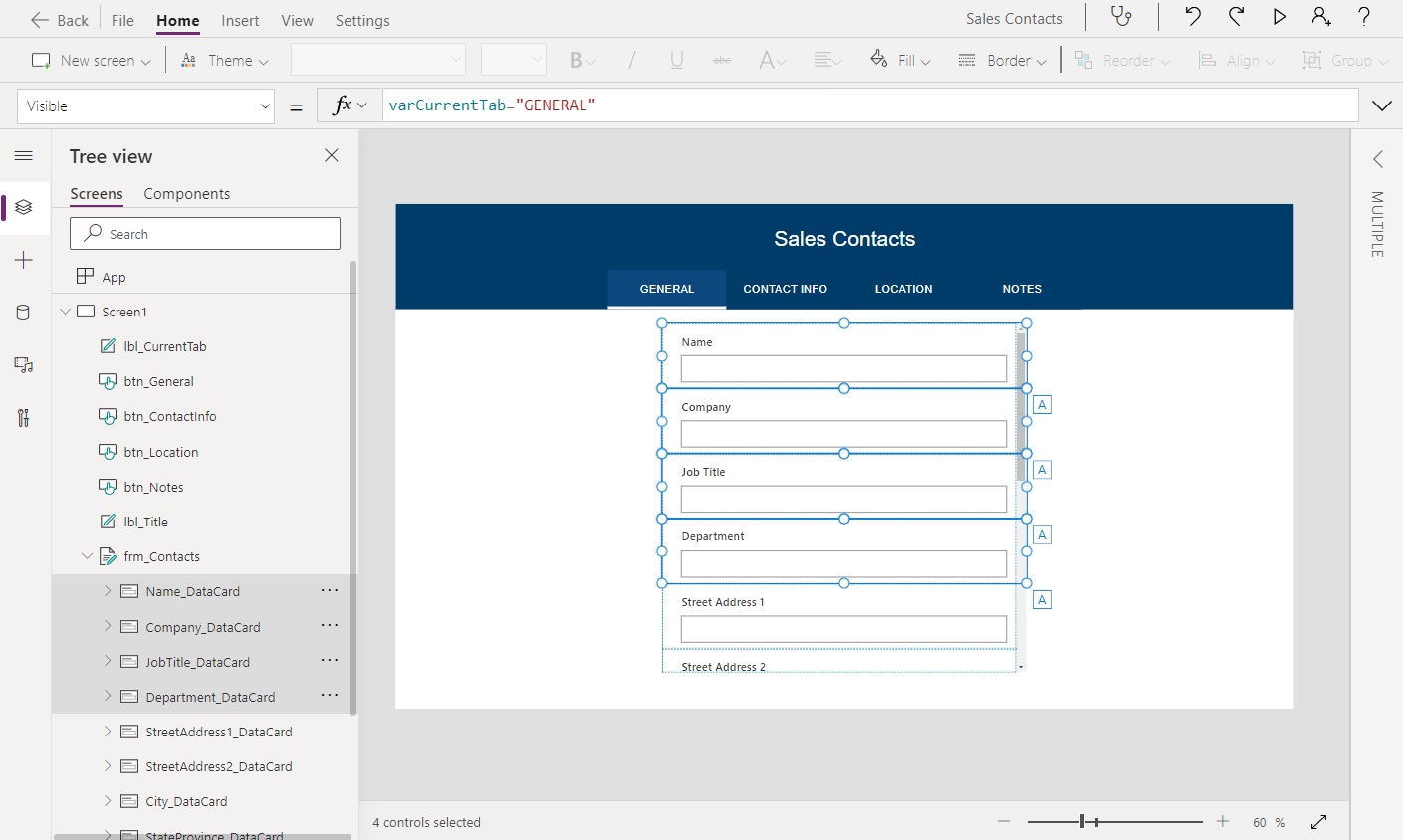The height and width of the screenshot is (840, 1403).
Task: Toggle underline formatting
Action: 677,60
